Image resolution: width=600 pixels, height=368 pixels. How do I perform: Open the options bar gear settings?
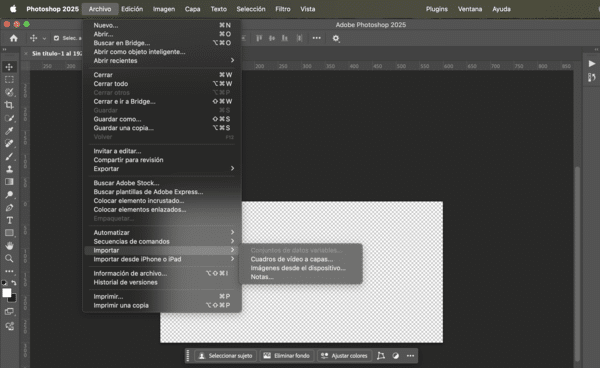(336, 38)
